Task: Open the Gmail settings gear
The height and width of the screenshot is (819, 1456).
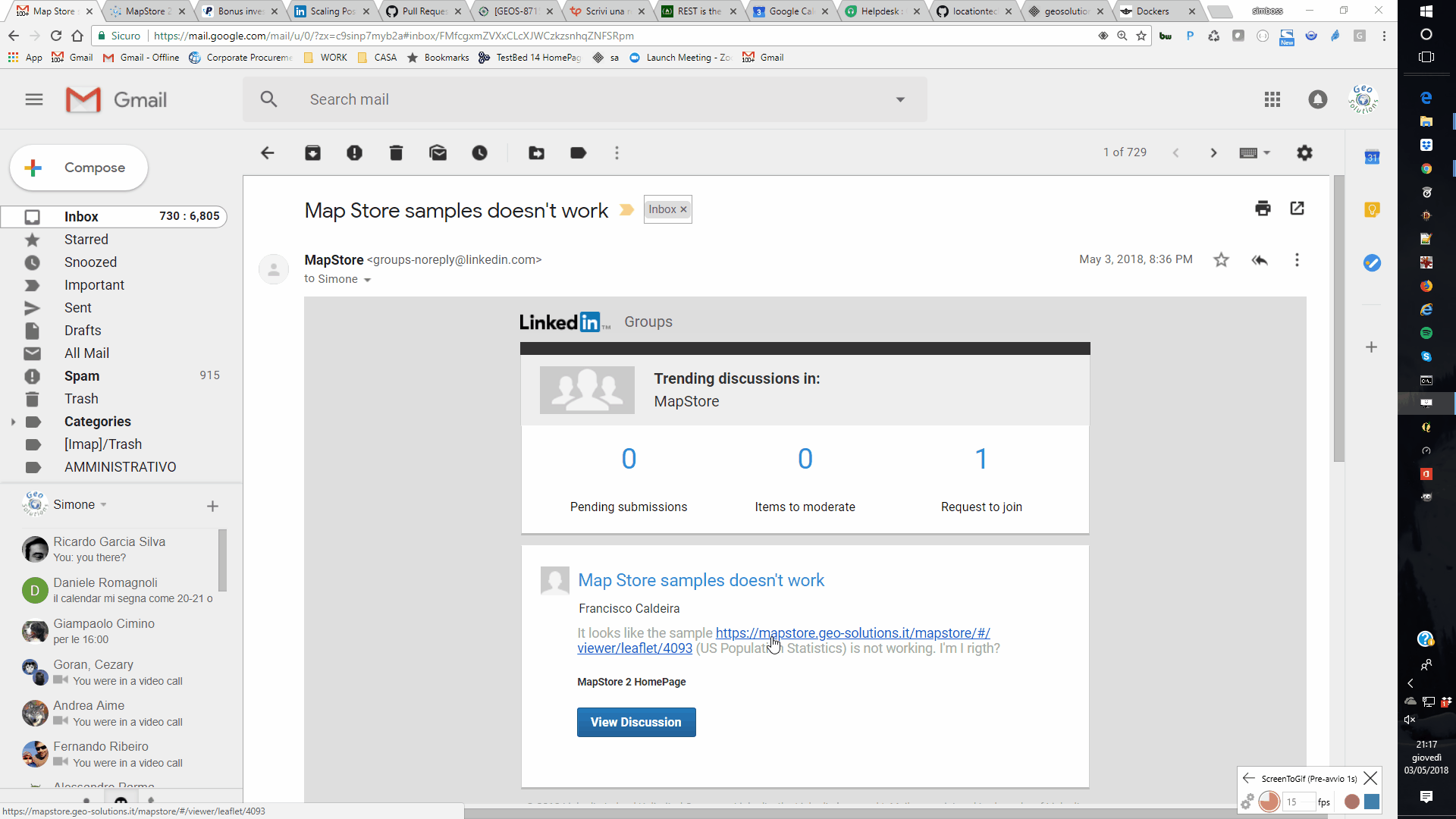Action: point(1304,153)
